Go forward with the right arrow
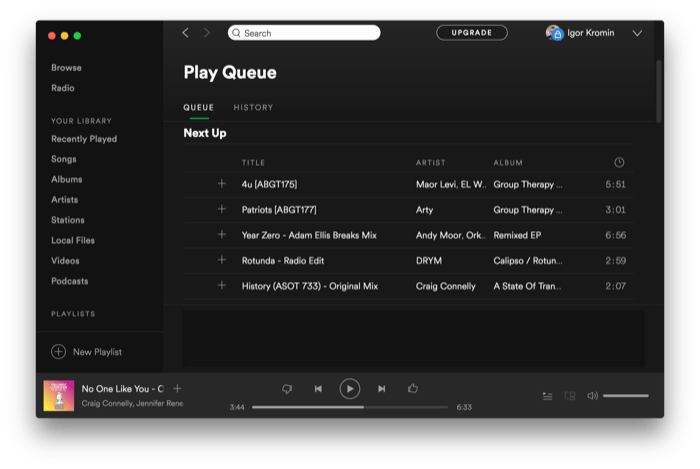This screenshot has height=469, width=700. 206,33
